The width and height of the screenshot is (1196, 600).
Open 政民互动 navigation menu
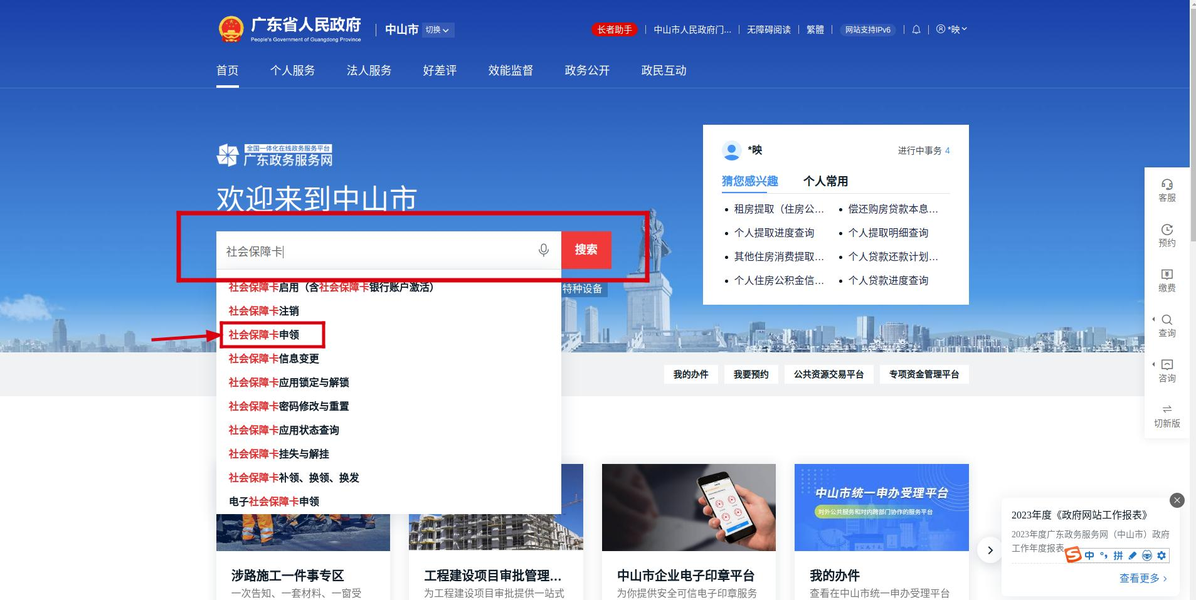click(x=664, y=70)
